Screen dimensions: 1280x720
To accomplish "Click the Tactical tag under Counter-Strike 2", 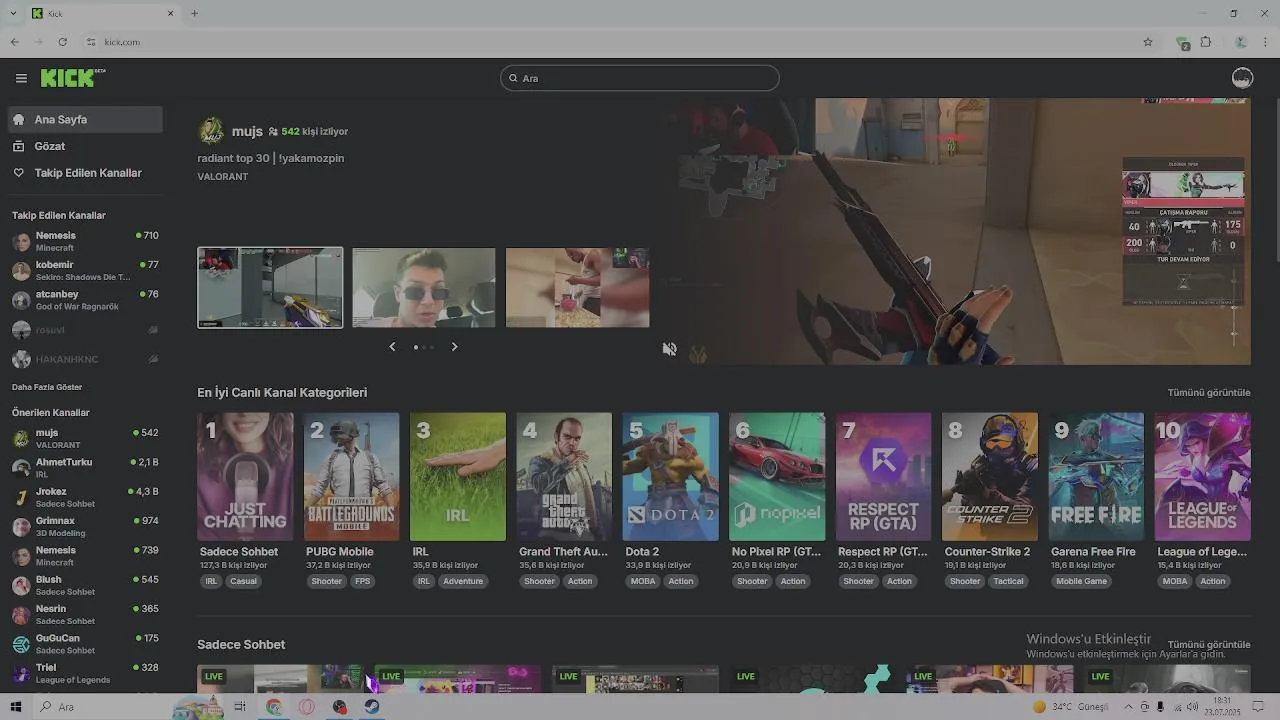I will 1008,581.
